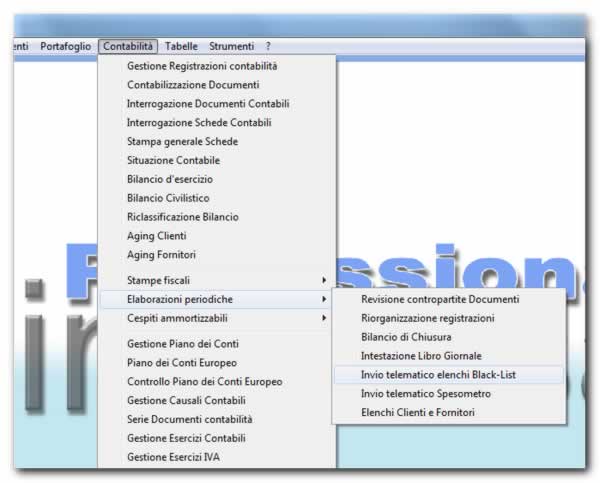The image size is (600, 483).
Task: Click the Contabilità menu in menu bar
Action: pos(128,46)
